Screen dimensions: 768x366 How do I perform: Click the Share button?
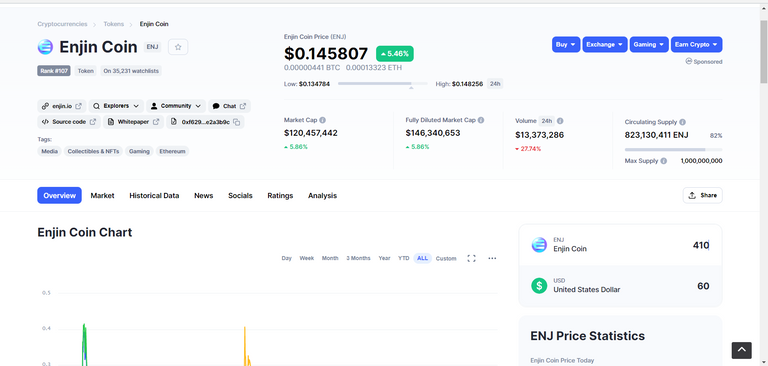[x=702, y=195]
